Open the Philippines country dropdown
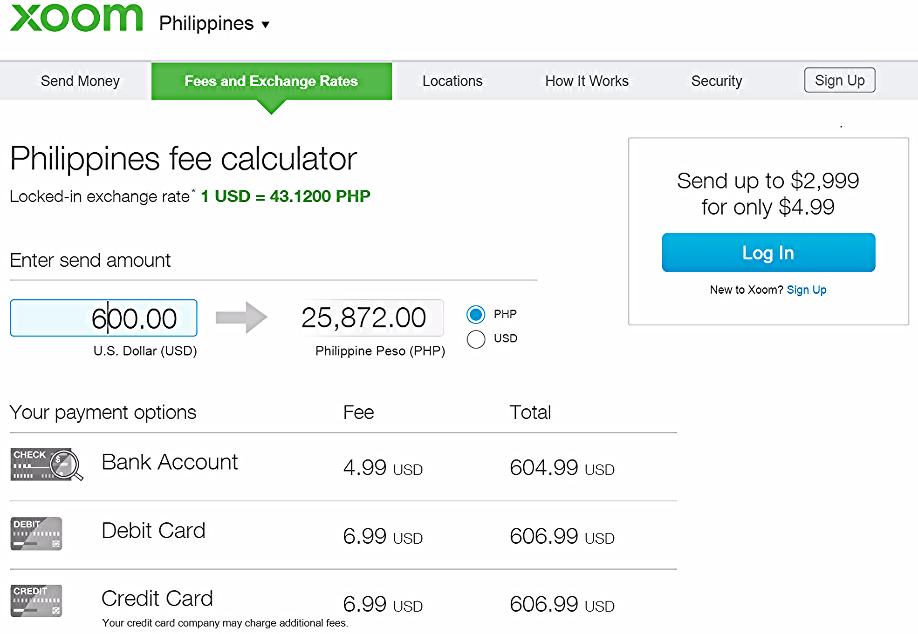918x634 pixels. point(214,23)
